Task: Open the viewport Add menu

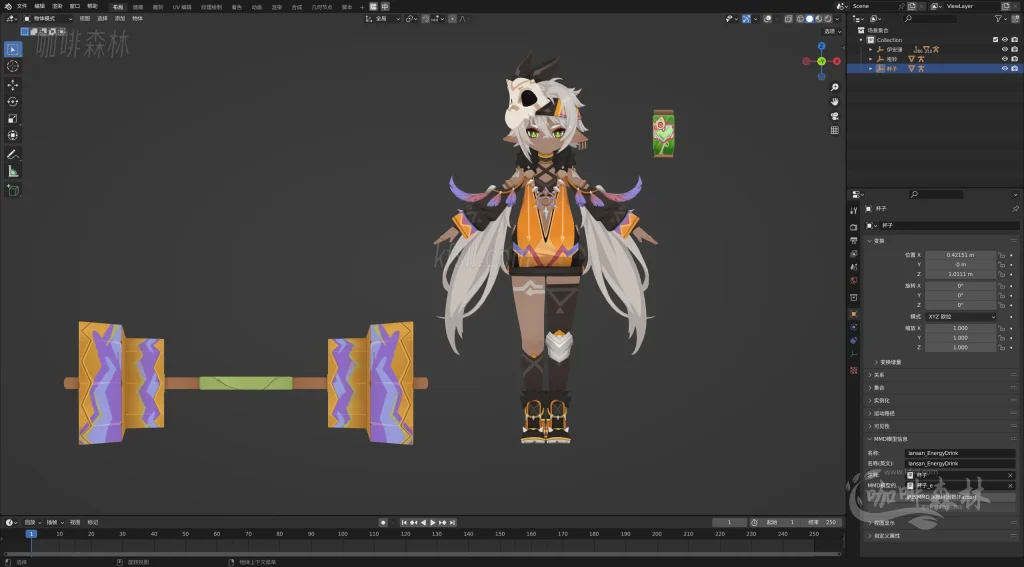Action: (120, 19)
